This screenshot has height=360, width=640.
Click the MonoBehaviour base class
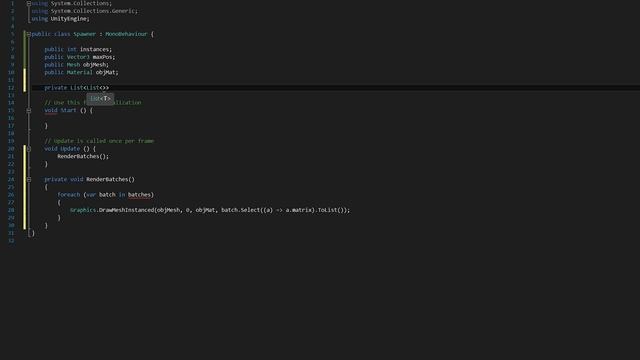(126, 34)
